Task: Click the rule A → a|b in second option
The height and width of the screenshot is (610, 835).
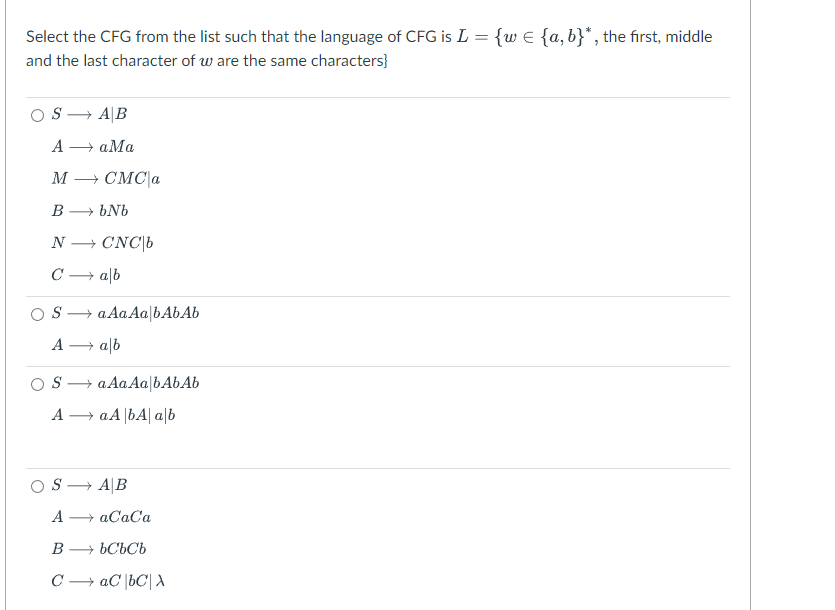Action: click(x=85, y=345)
